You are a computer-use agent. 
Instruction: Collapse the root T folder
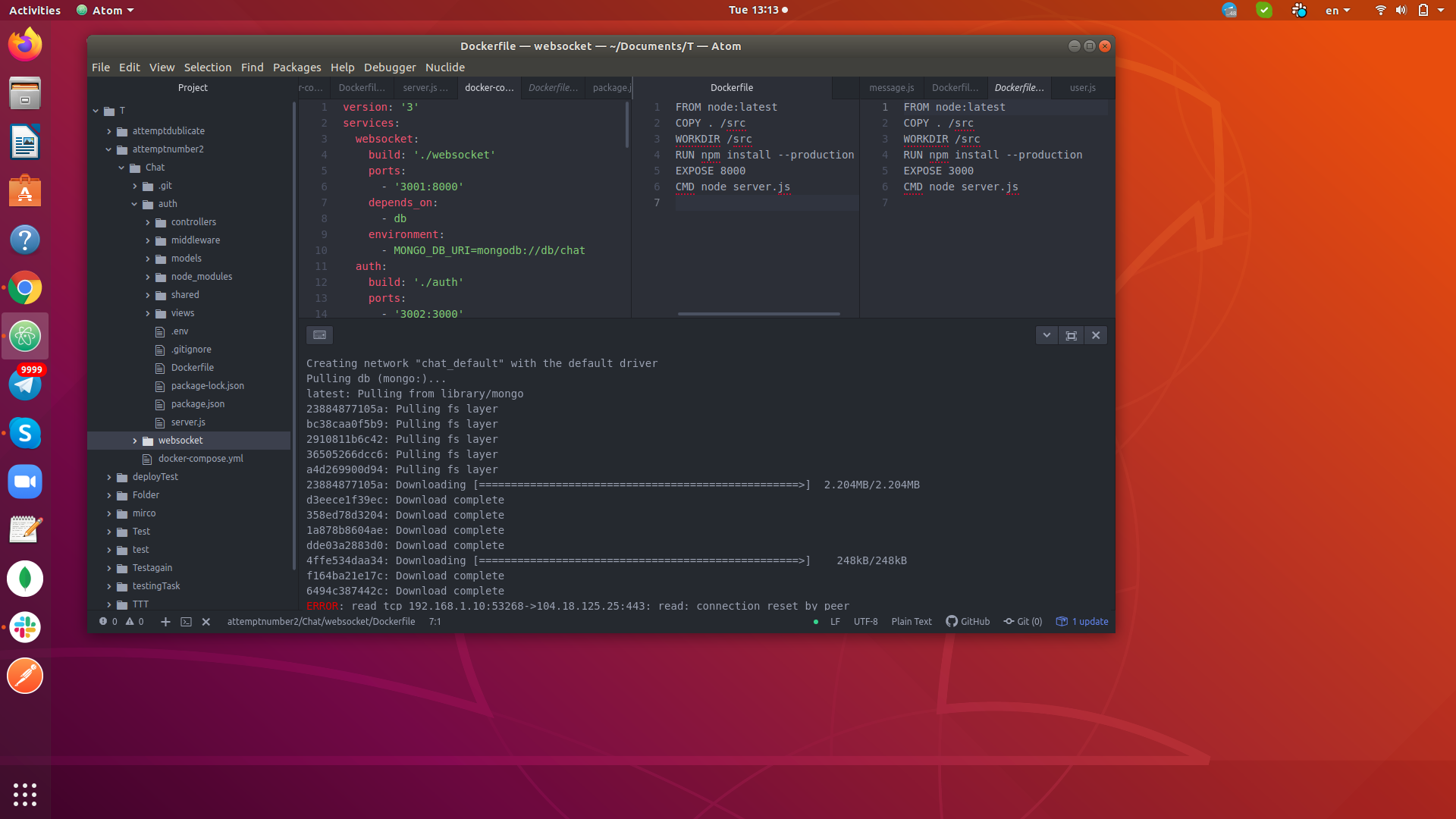pos(96,111)
